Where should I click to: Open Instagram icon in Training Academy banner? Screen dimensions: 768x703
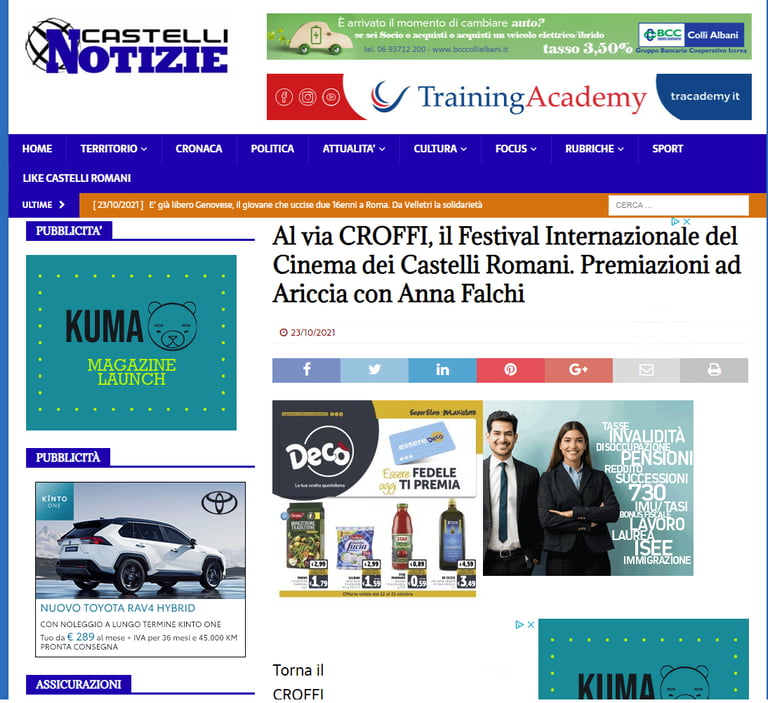pyautogui.click(x=308, y=97)
